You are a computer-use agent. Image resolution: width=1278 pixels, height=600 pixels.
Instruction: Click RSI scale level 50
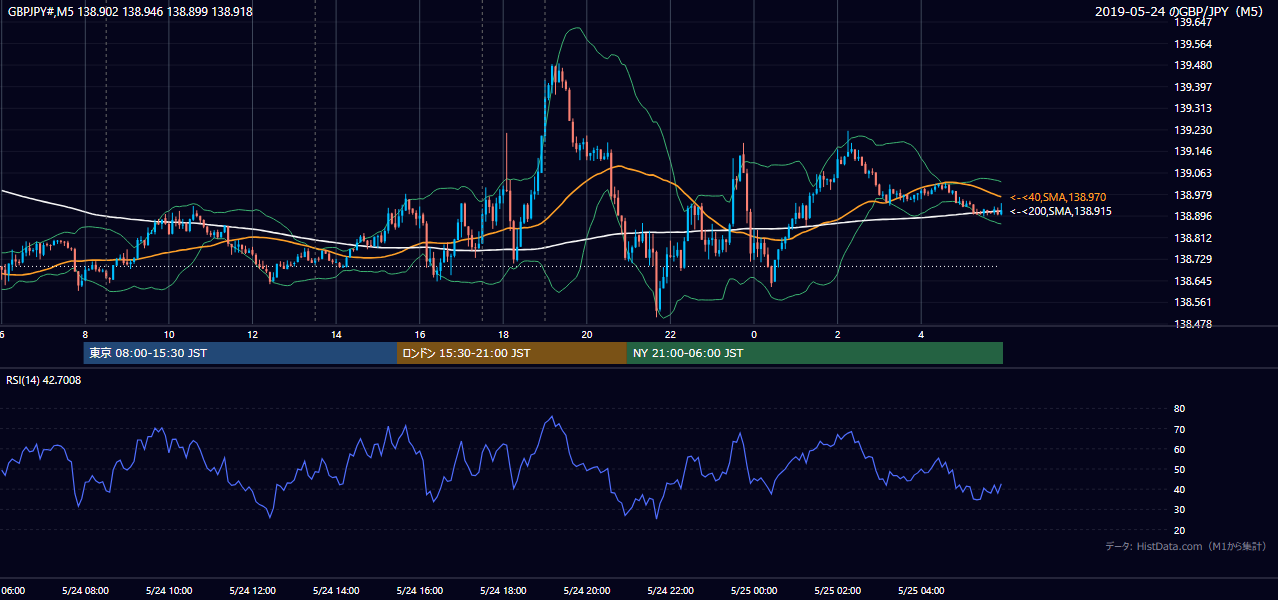[x=1179, y=470]
